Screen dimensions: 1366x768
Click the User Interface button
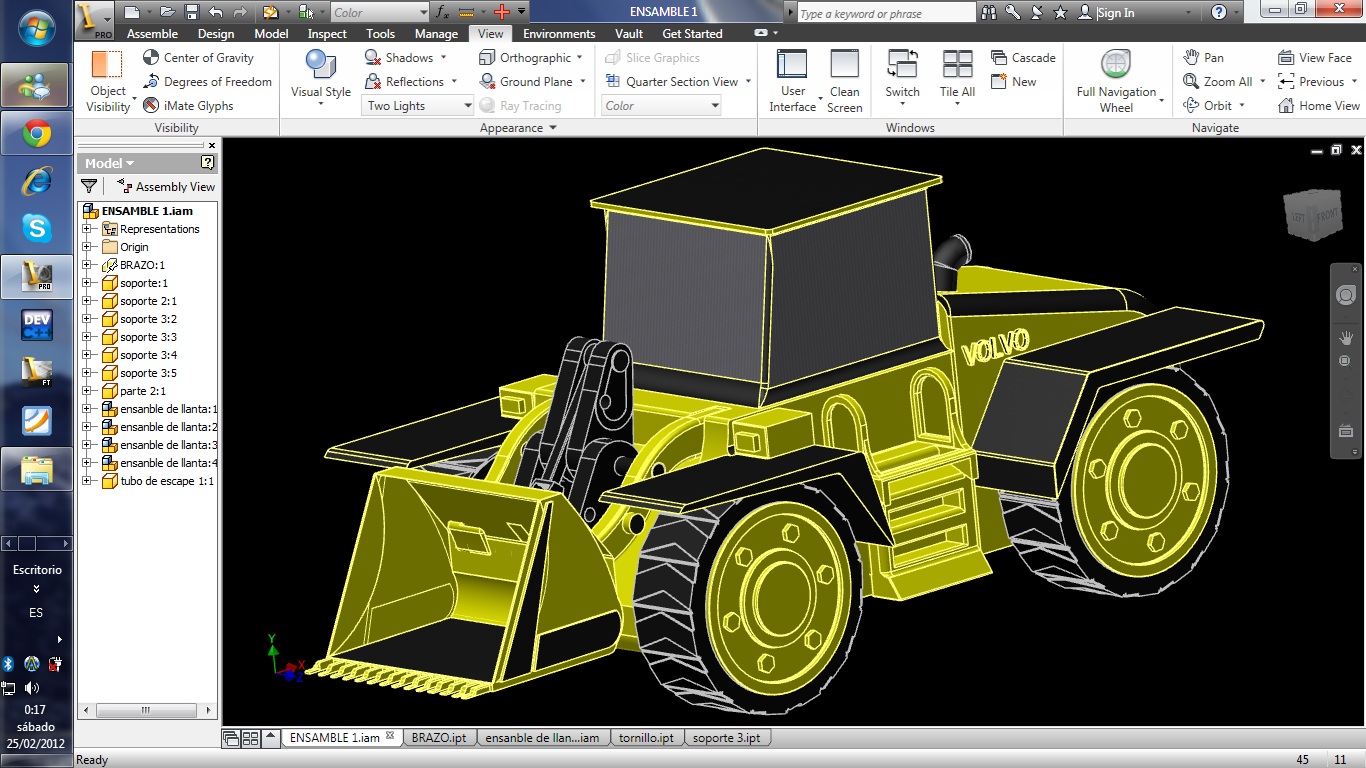(792, 80)
